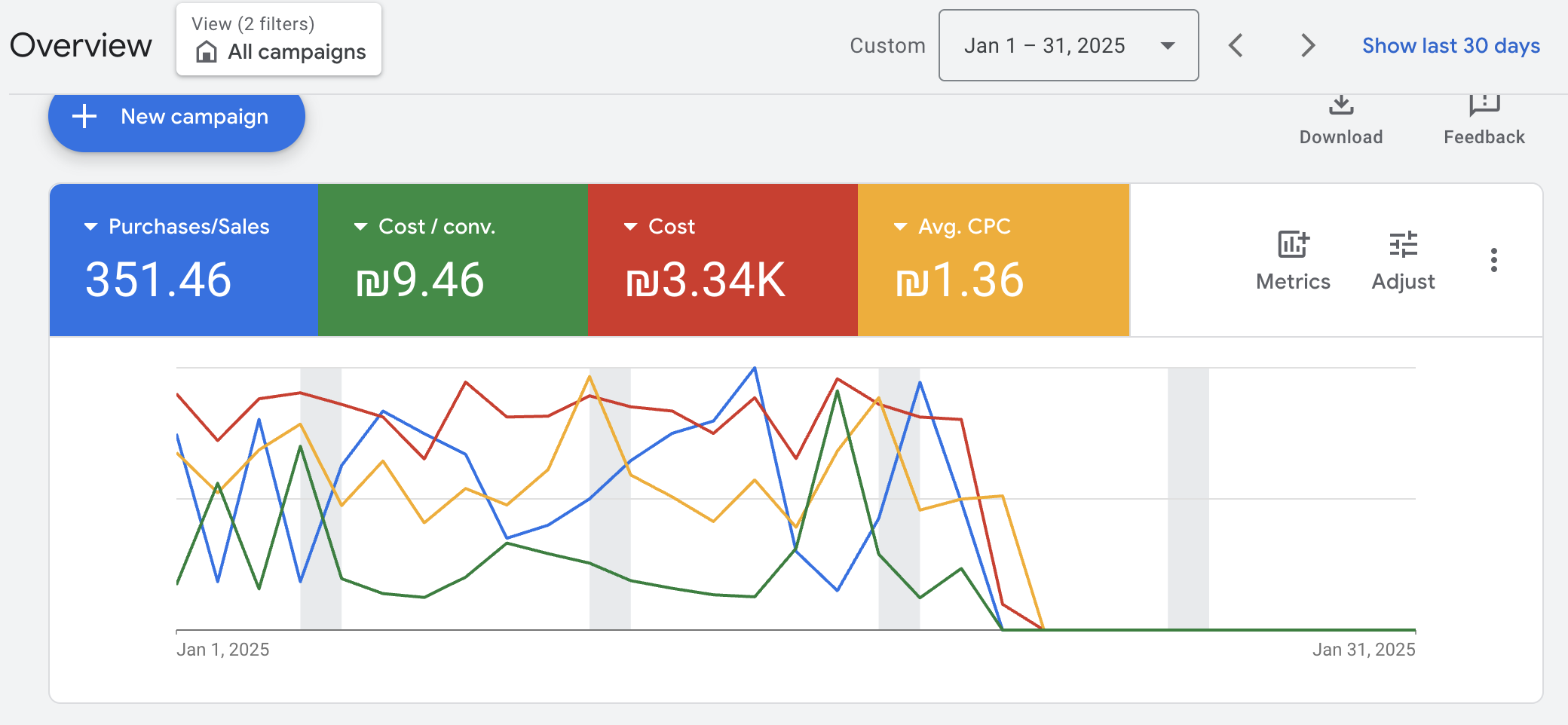Open the View (2 filters) All campaigns selector
This screenshot has height=725, width=1568.
point(279,39)
